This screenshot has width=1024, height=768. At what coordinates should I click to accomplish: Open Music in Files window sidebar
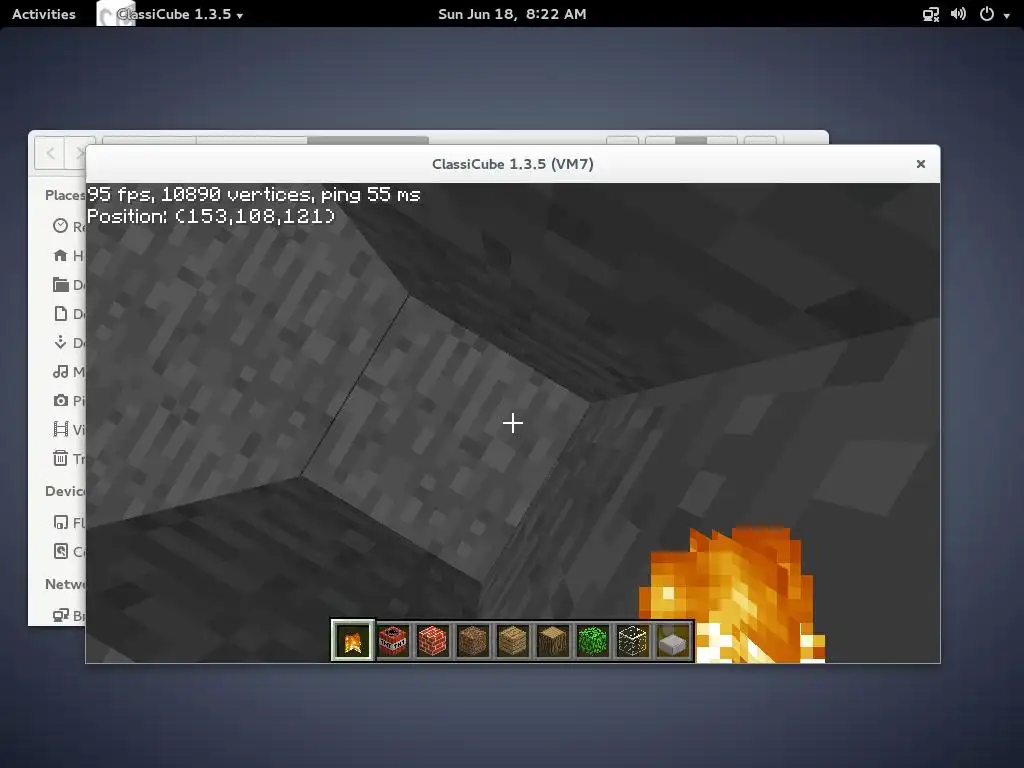(68, 372)
